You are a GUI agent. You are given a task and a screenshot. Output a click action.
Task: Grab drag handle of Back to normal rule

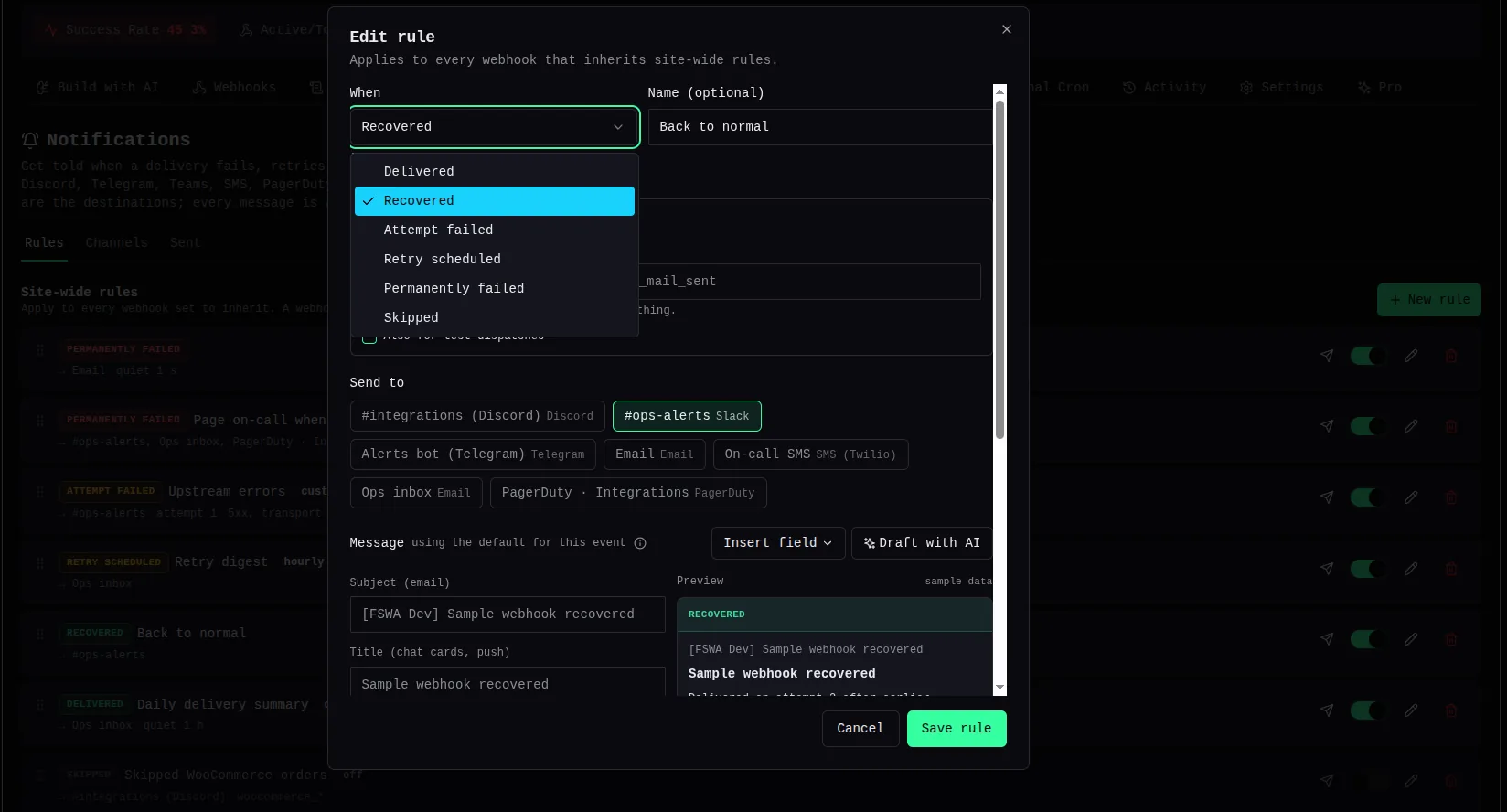tap(40, 634)
